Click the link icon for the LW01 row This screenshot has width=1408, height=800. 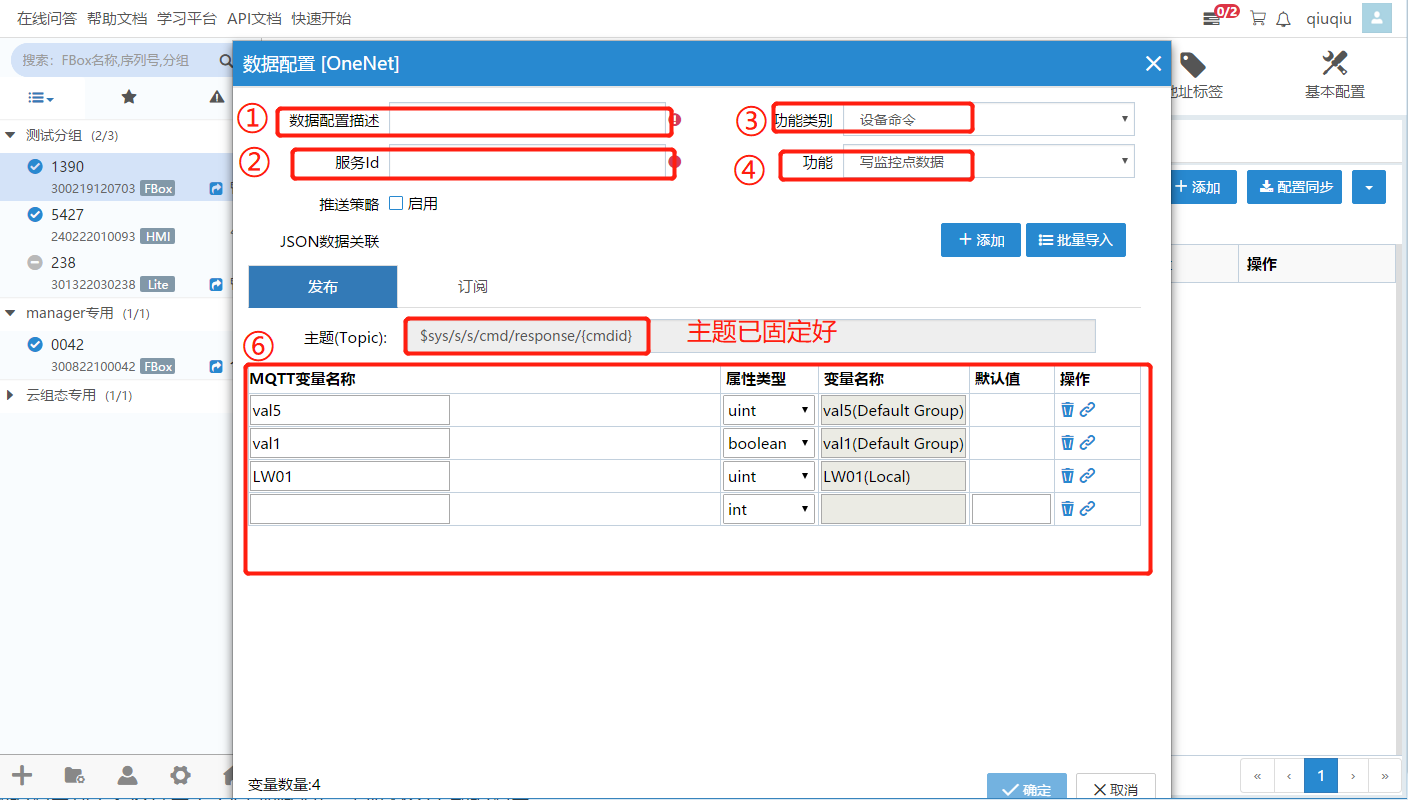click(1087, 476)
